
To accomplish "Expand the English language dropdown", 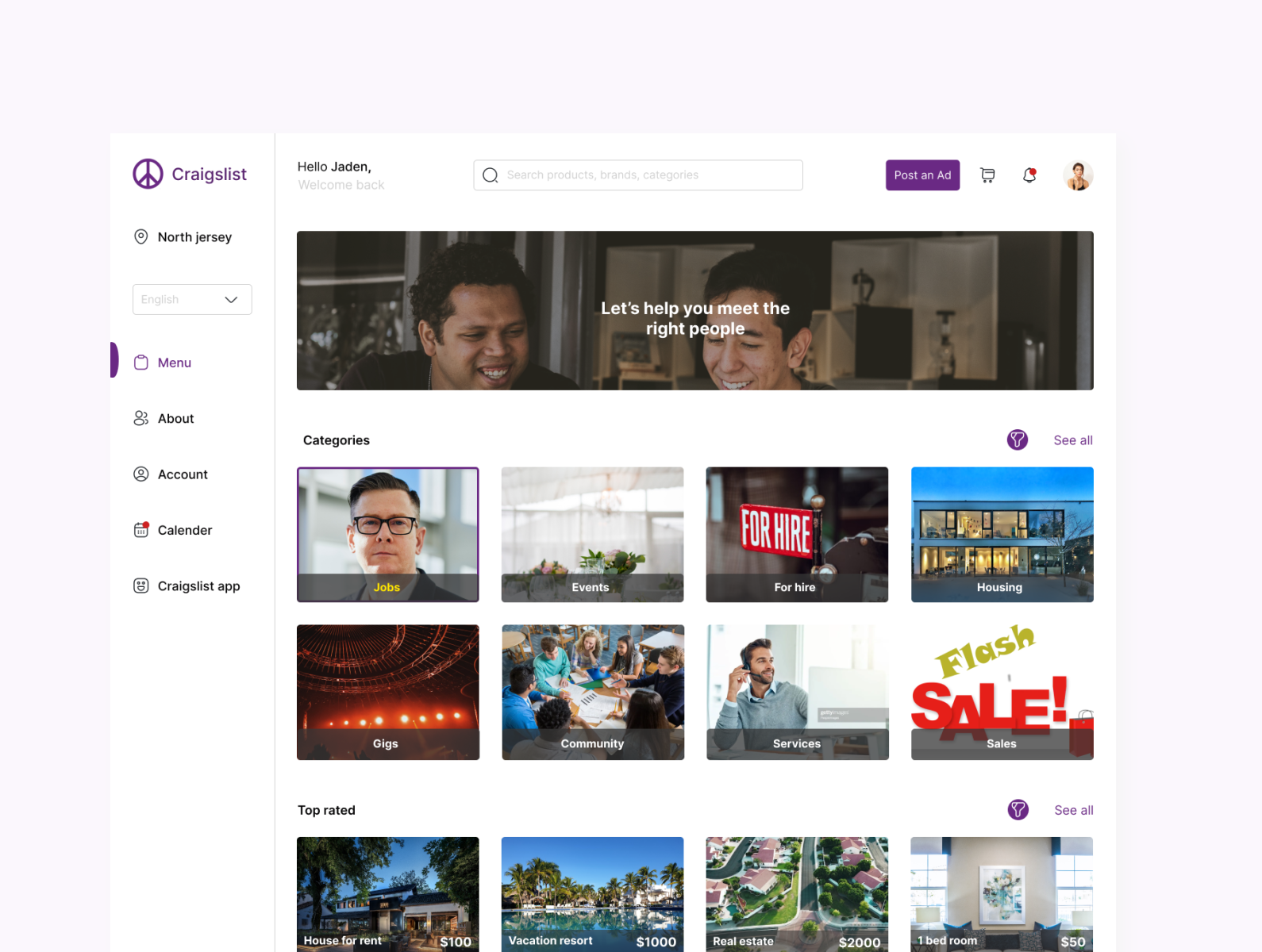I will tap(192, 299).
